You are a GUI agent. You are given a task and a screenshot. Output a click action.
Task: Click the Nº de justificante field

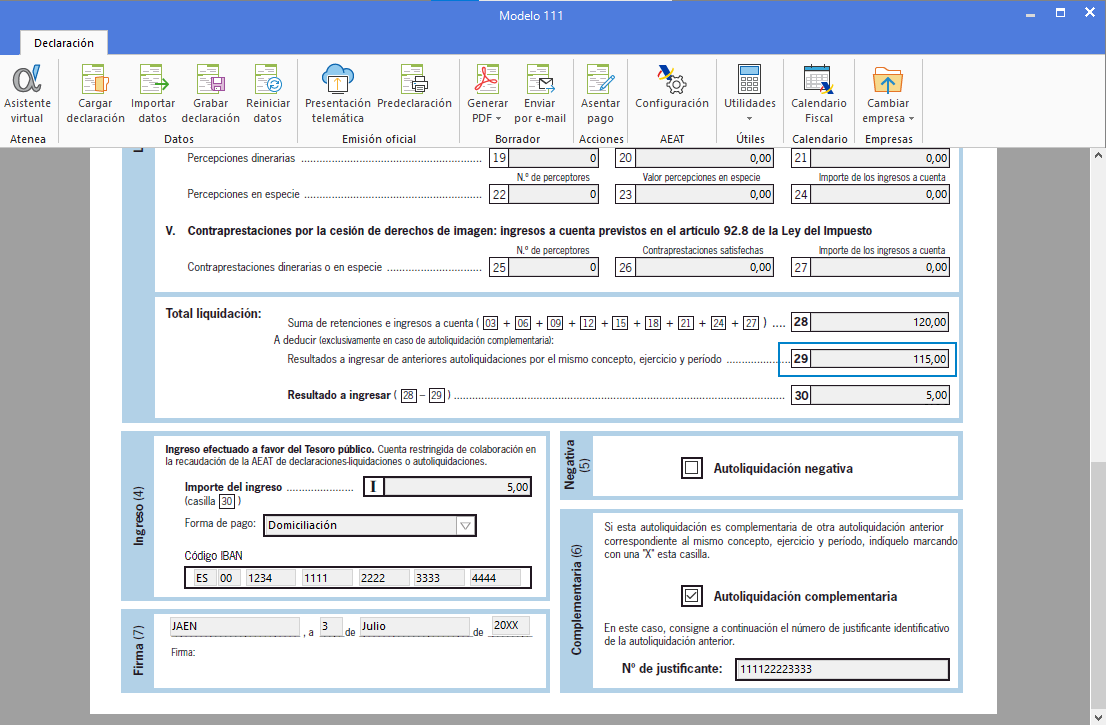coord(842,669)
